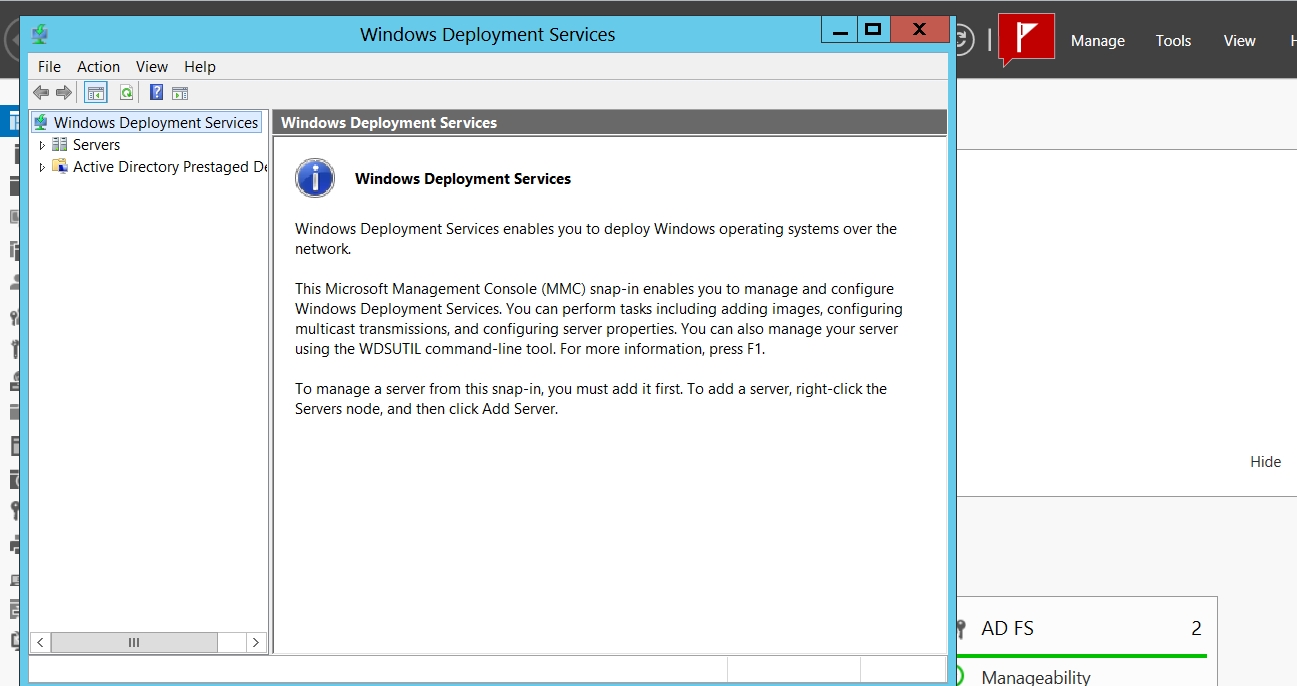Click Manageability under the AD FS tile
The image size is (1297, 686).
[x=1036, y=677]
